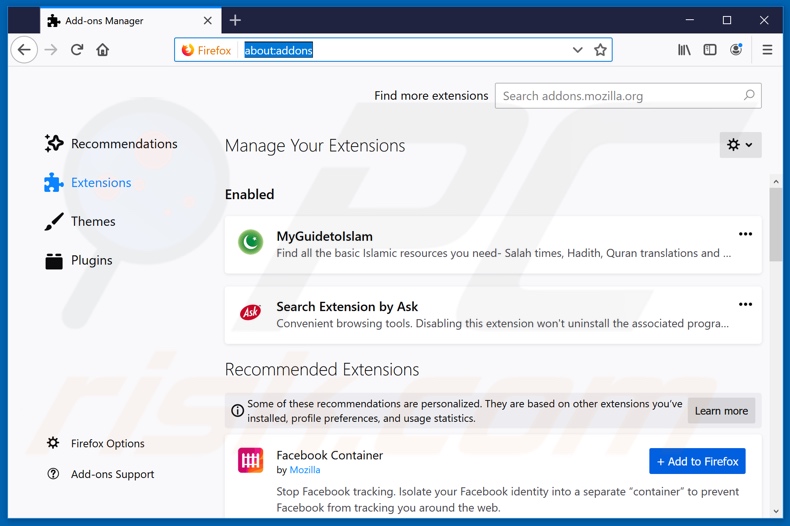Add Facebook Container to Firefox
The width and height of the screenshot is (790, 526).
(x=697, y=461)
